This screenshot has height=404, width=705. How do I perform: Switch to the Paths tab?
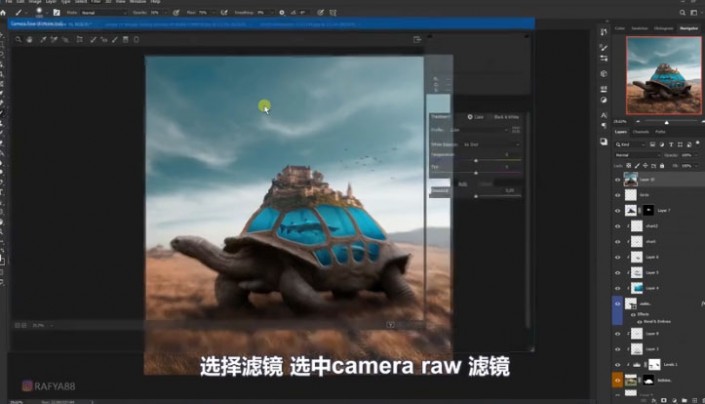661,132
